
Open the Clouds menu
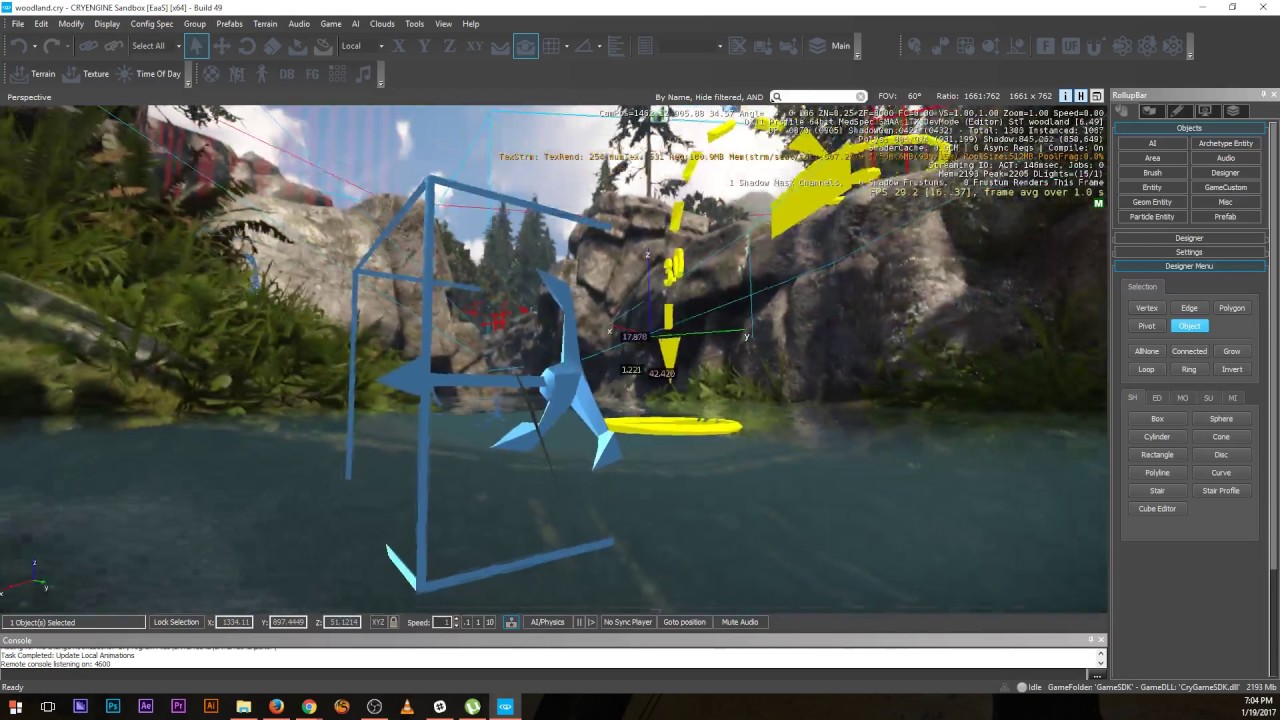[x=382, y=24]
